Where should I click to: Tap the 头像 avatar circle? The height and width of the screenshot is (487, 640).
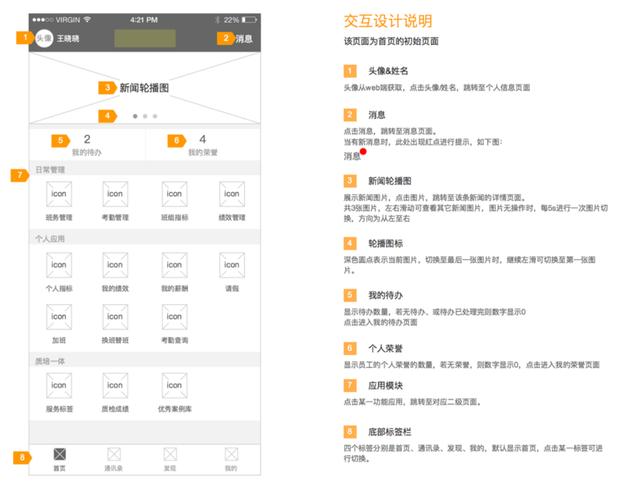(x=44, y=38)
